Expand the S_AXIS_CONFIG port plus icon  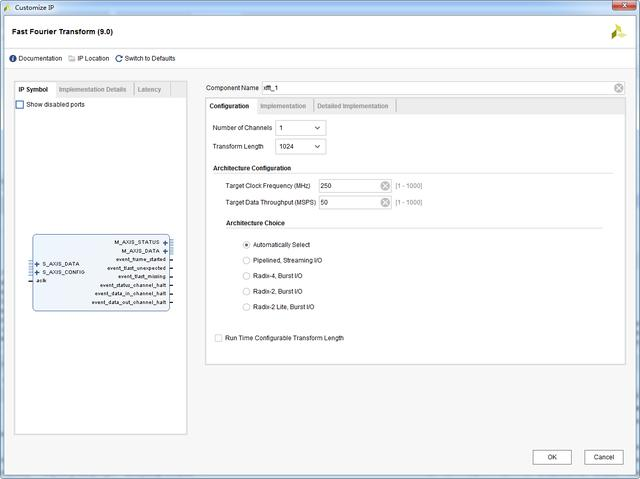pos(37,272)
